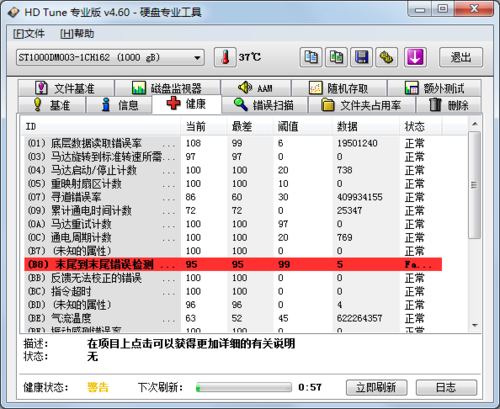Select row (05) 重映射扇区计数
The height and width of the screenshot is (409, 500).
233,184
